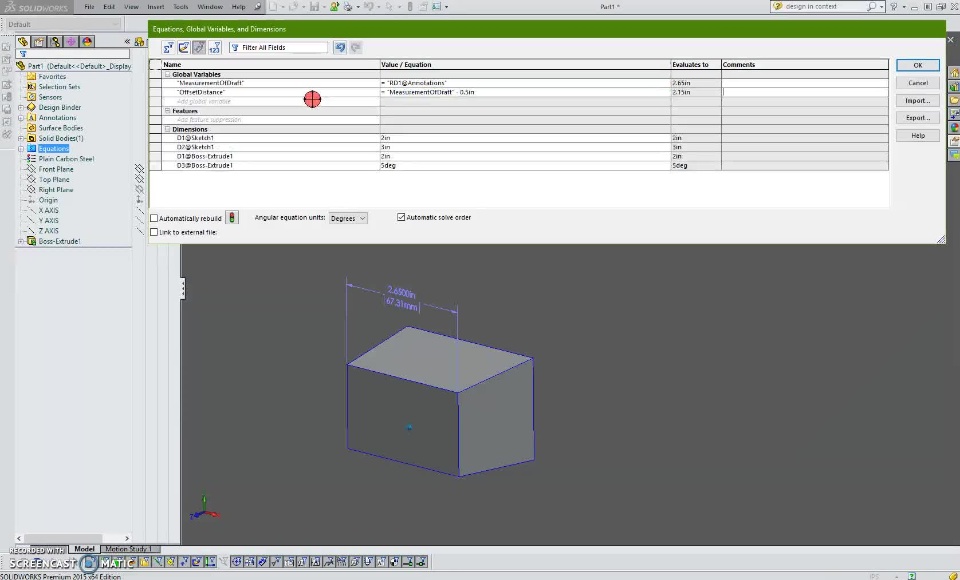The height and width of the screenshot is (580, 960).
Task: Select the Model tab
Action: [84, 549]
